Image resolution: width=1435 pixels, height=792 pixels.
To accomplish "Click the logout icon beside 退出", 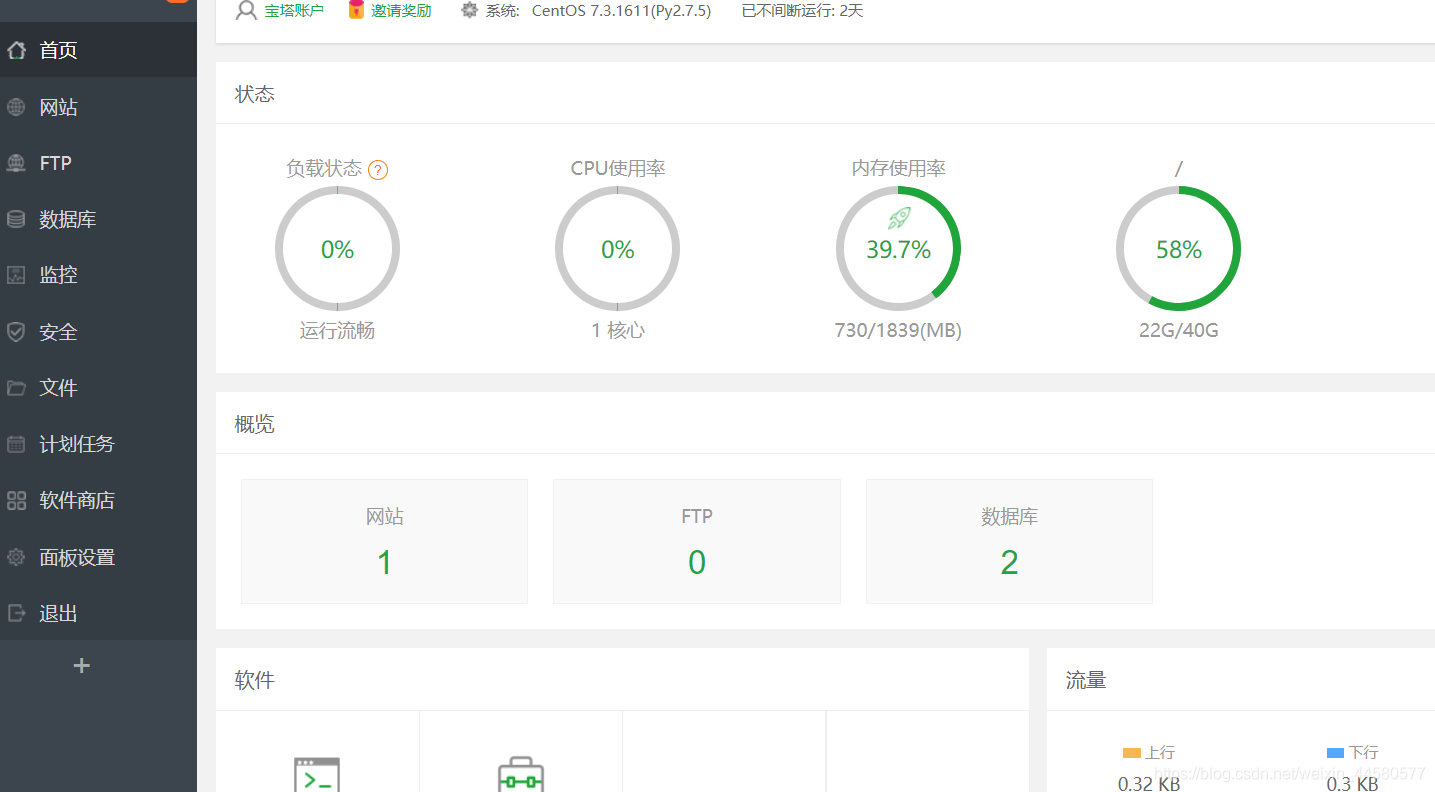I will (16, 613).
